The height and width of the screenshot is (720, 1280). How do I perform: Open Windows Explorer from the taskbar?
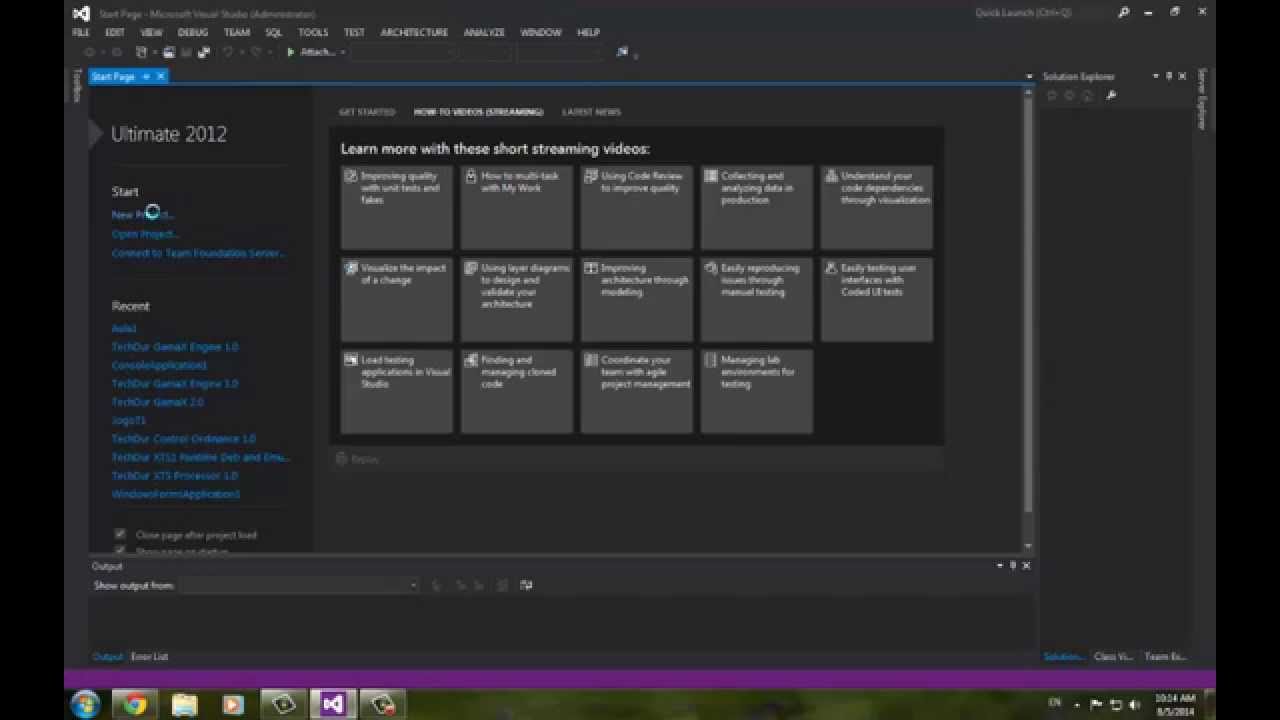coord(184,704)
